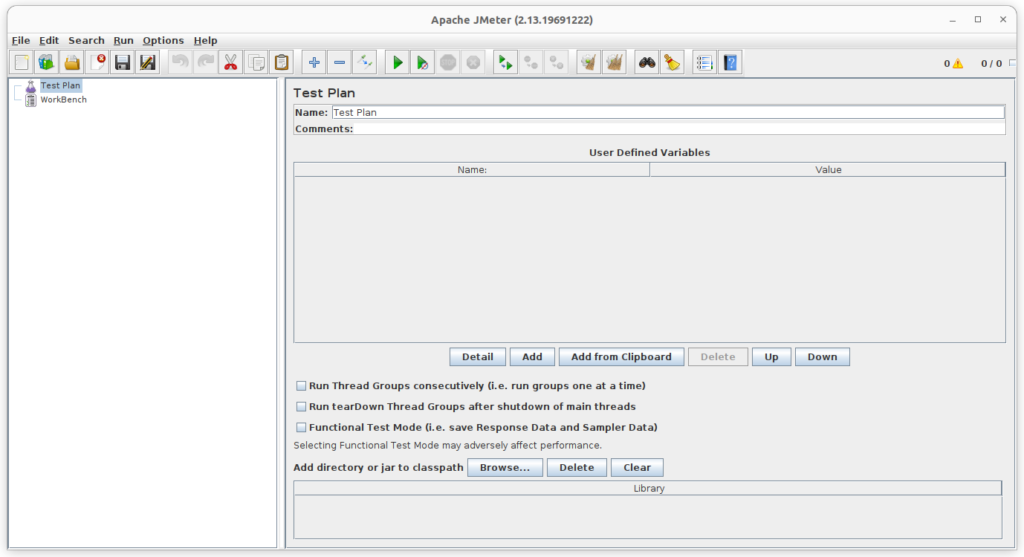The width and height of the screenshot is (1024, 557).
Task: Open the File menu
Action: (21, 40)
